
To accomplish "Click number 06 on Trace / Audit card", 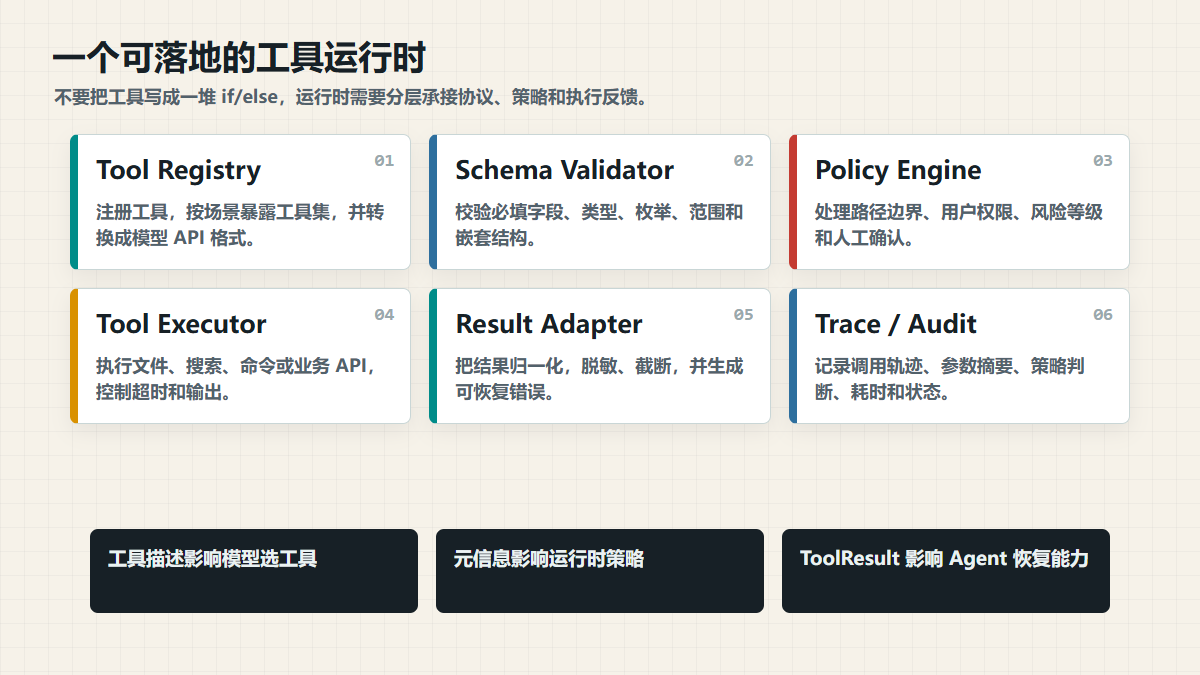I will 1102,315.
